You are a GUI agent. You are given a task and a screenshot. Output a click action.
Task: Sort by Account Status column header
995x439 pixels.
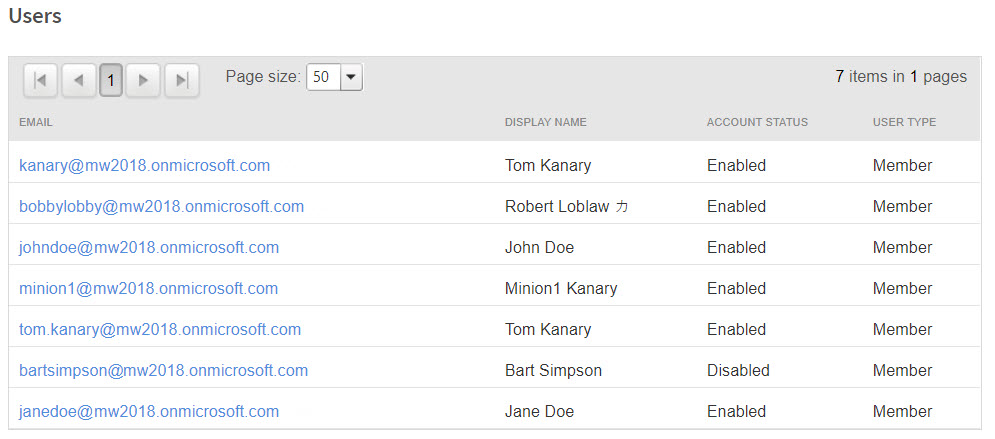click(757, 122)
